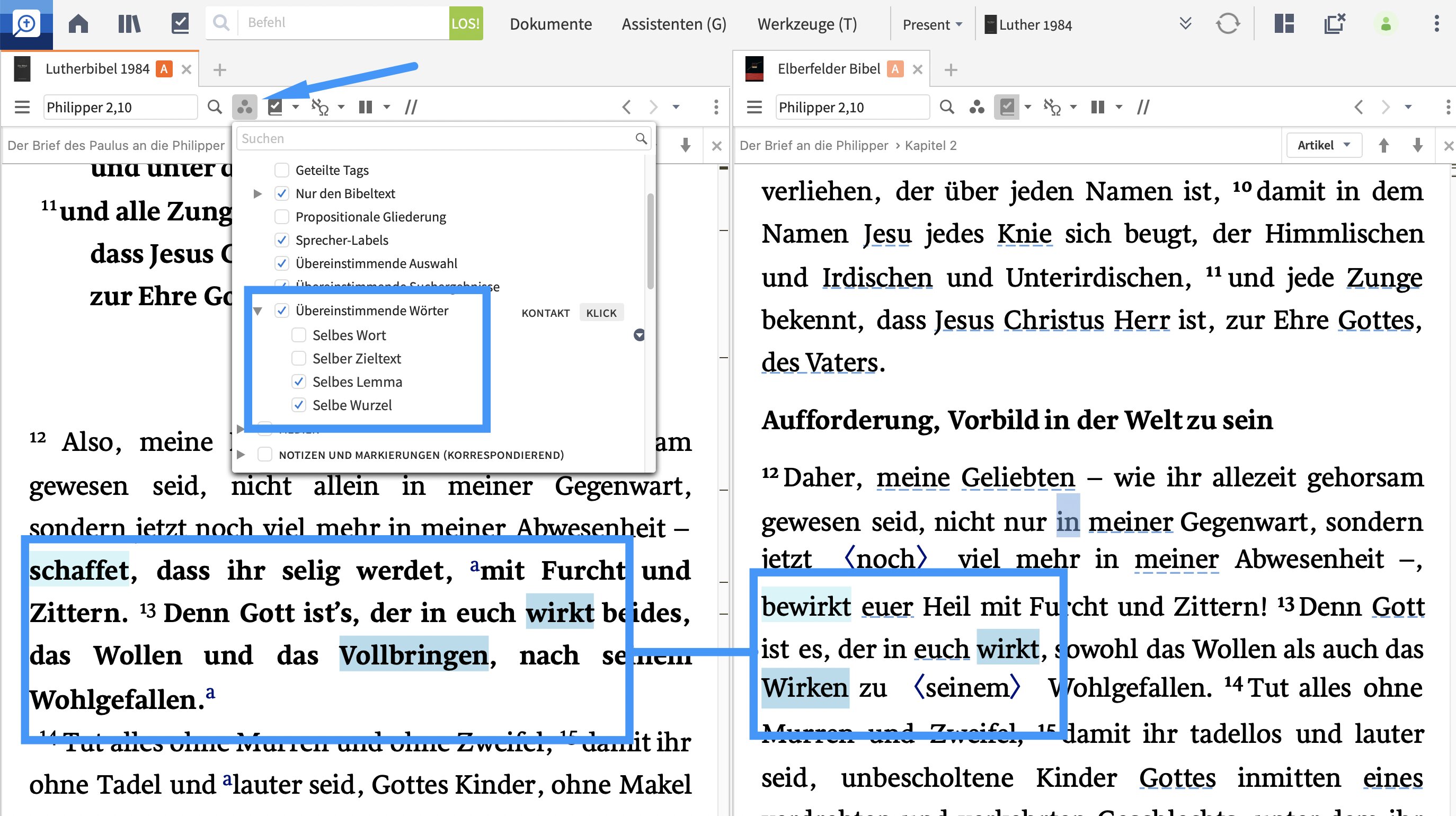Viewport: 1456px width, 816px height.
Task: Jump to next article down arrow in Elberfelder
Action: point(1417,145)
